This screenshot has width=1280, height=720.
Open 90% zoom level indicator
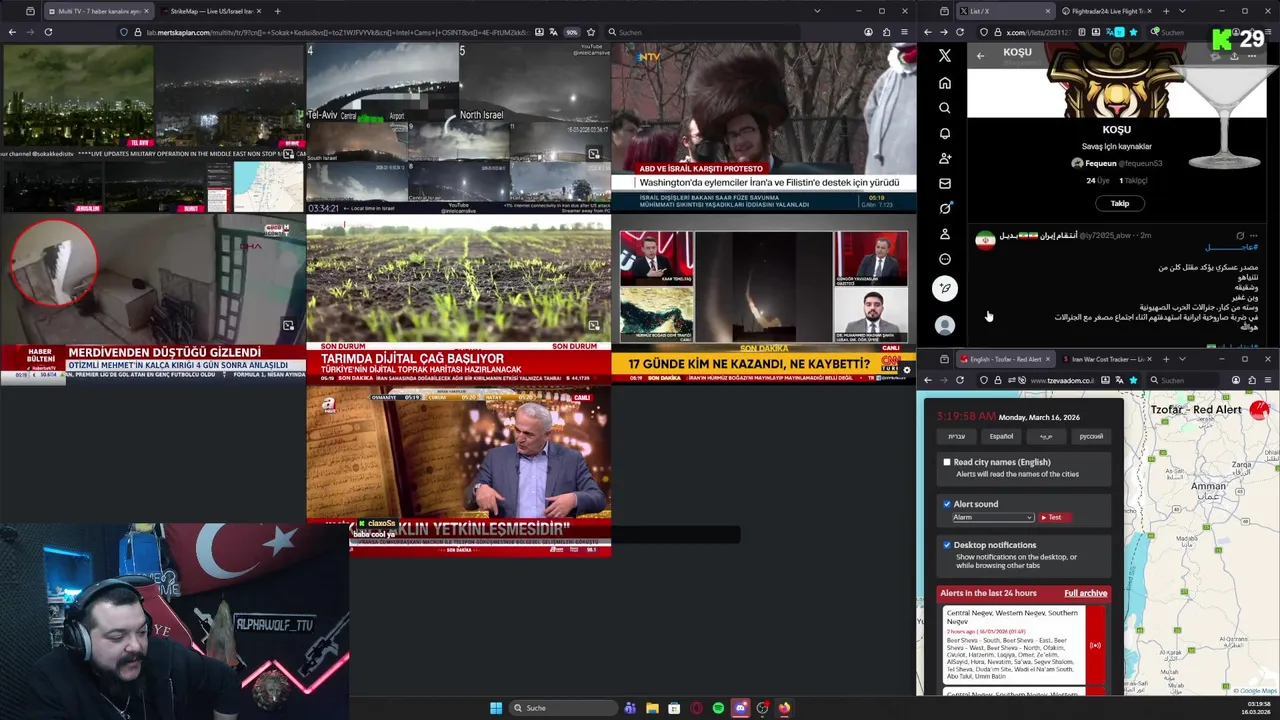[x=572, y=32]
